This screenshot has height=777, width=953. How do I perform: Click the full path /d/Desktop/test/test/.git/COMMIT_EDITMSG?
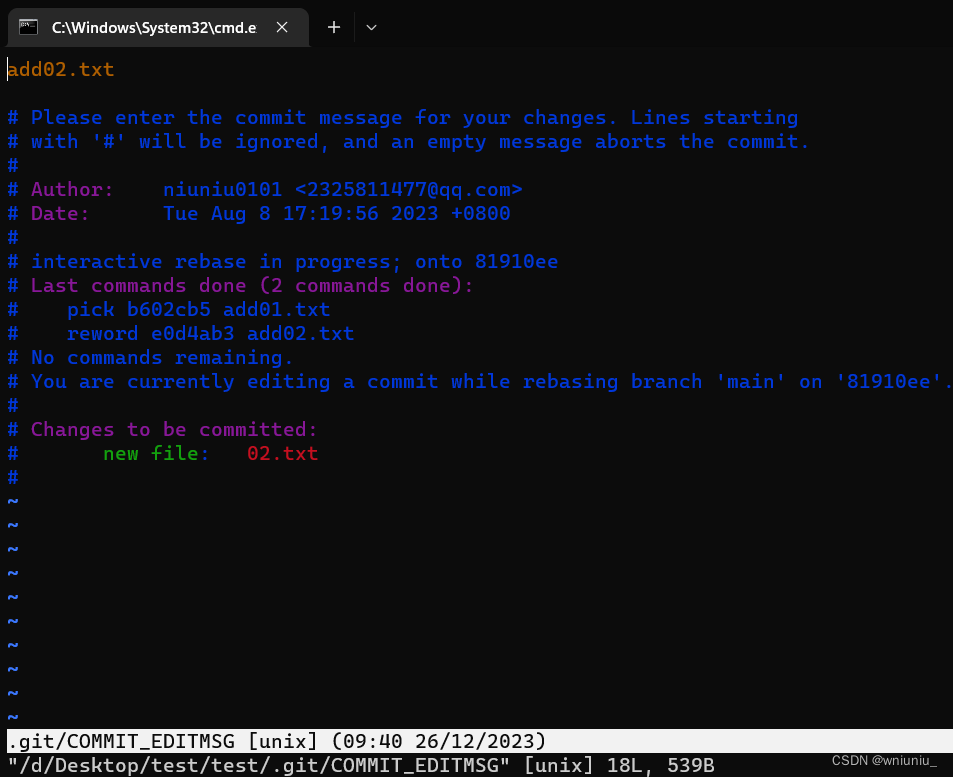(255, 766)
